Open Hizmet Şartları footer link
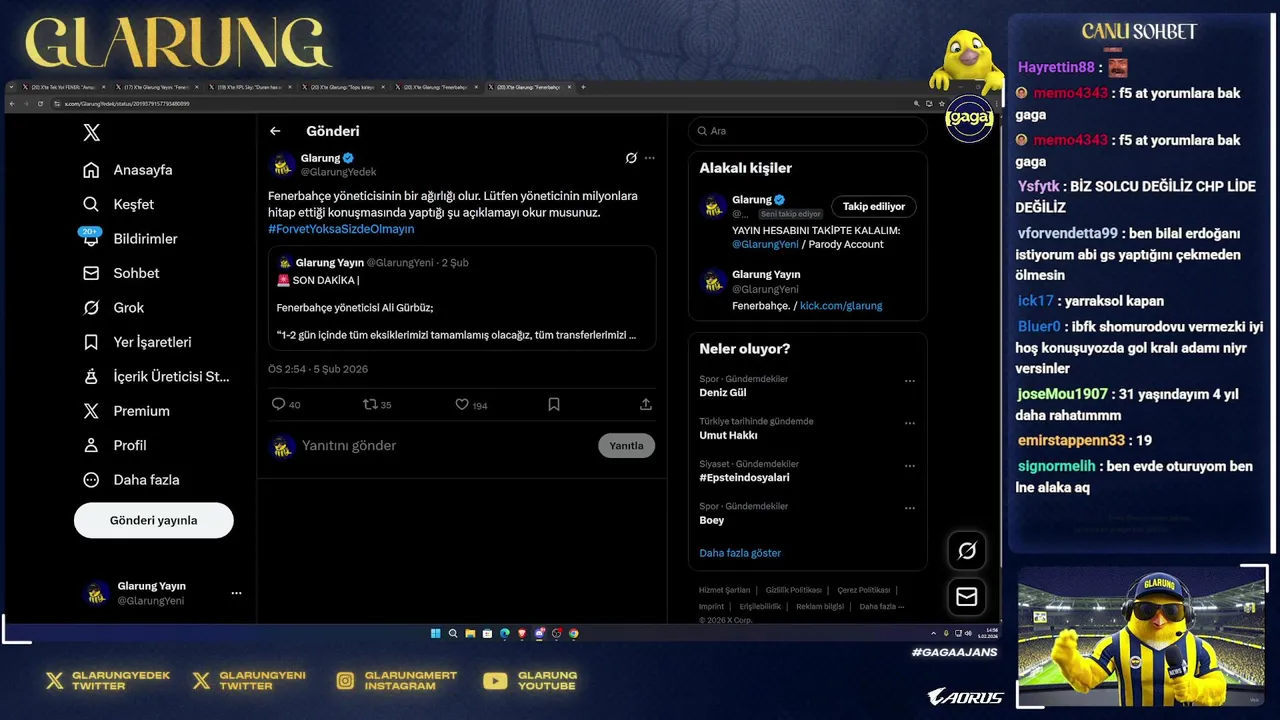Image resolution: width=1280 pixels, height=720 pixels. 724,590
